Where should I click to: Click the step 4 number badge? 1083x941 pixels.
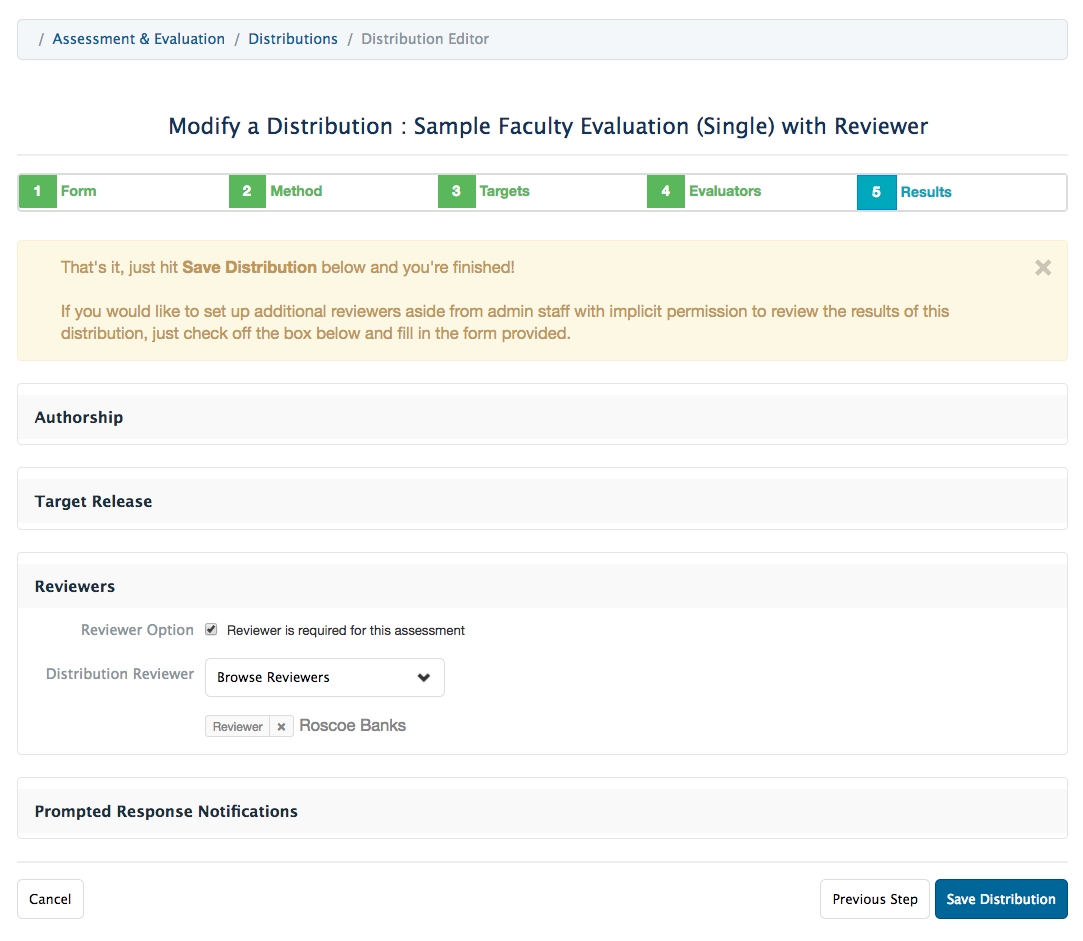point(665,191)
